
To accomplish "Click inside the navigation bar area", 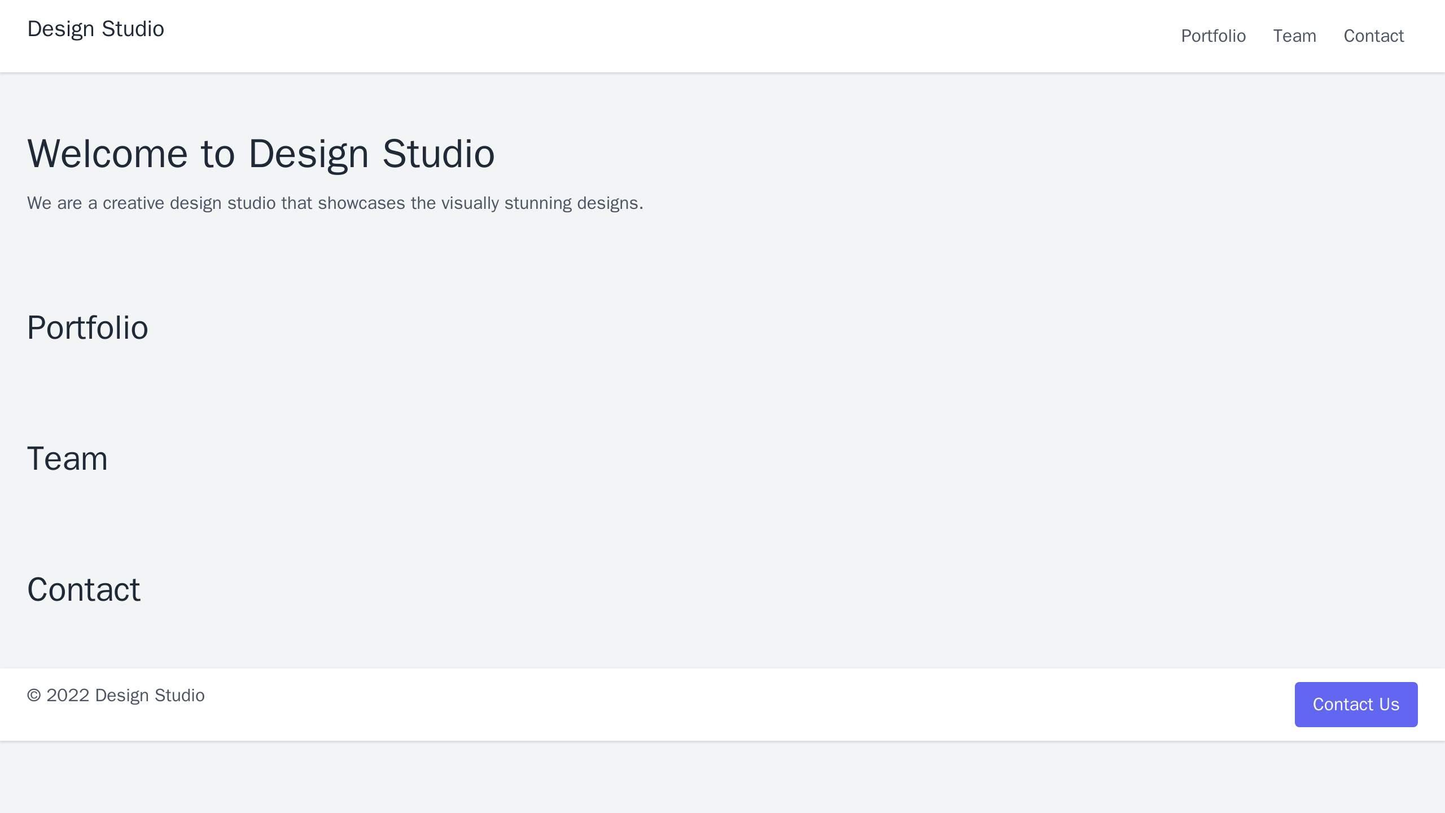I will click(x=700, y=35).
